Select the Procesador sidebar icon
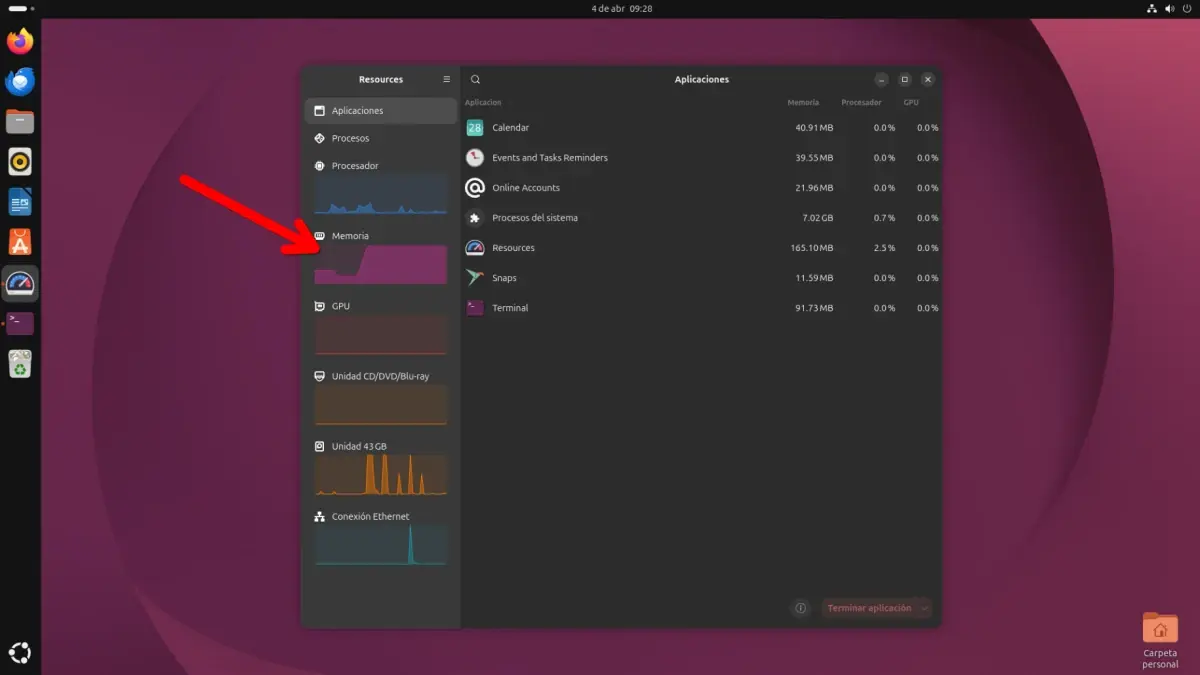The image size is (1200, 675). [322, 165]
